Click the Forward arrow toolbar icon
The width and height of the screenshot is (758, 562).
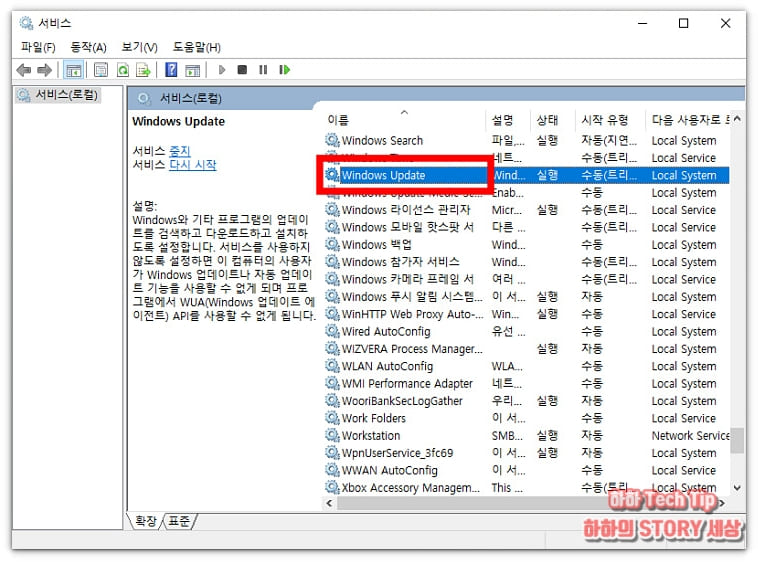coord(44,71)
